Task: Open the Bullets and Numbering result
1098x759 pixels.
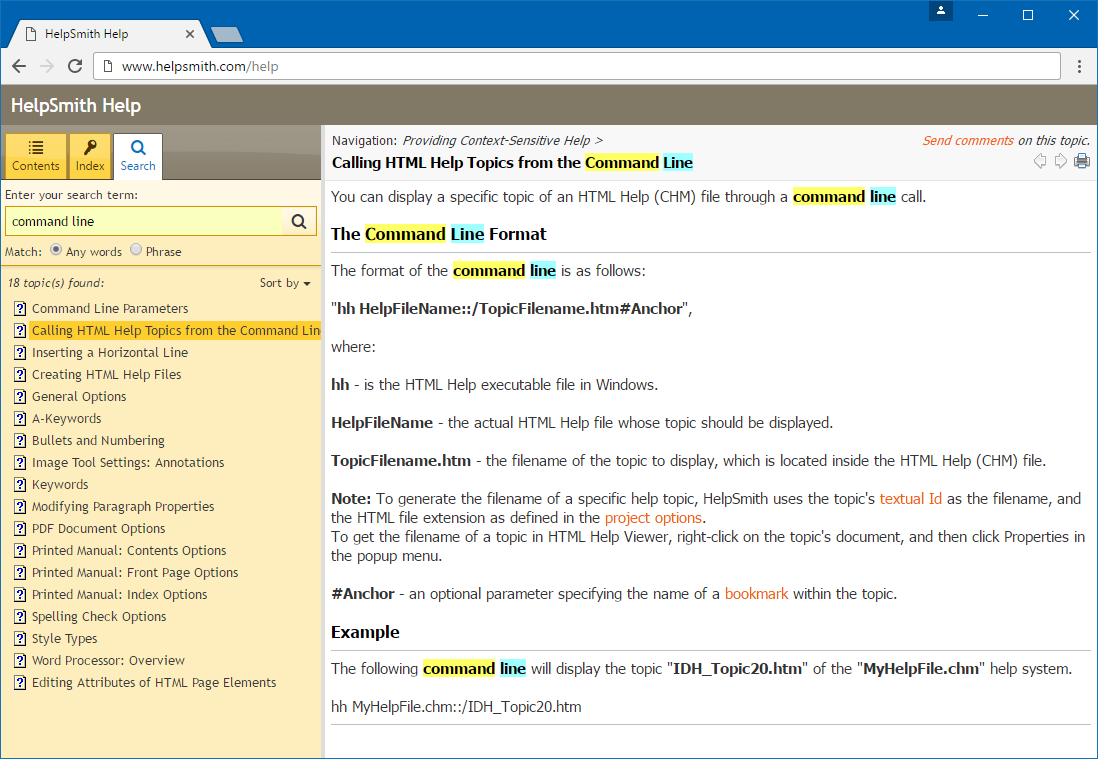Action: click(98, 440)
